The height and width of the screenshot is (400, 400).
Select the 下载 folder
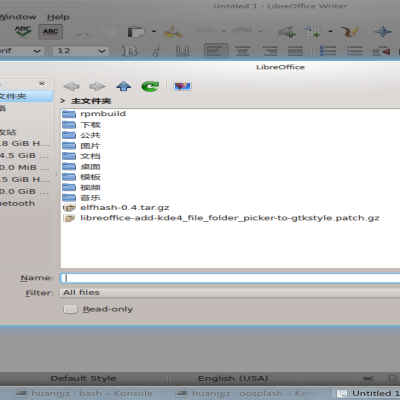coord(81,125)
